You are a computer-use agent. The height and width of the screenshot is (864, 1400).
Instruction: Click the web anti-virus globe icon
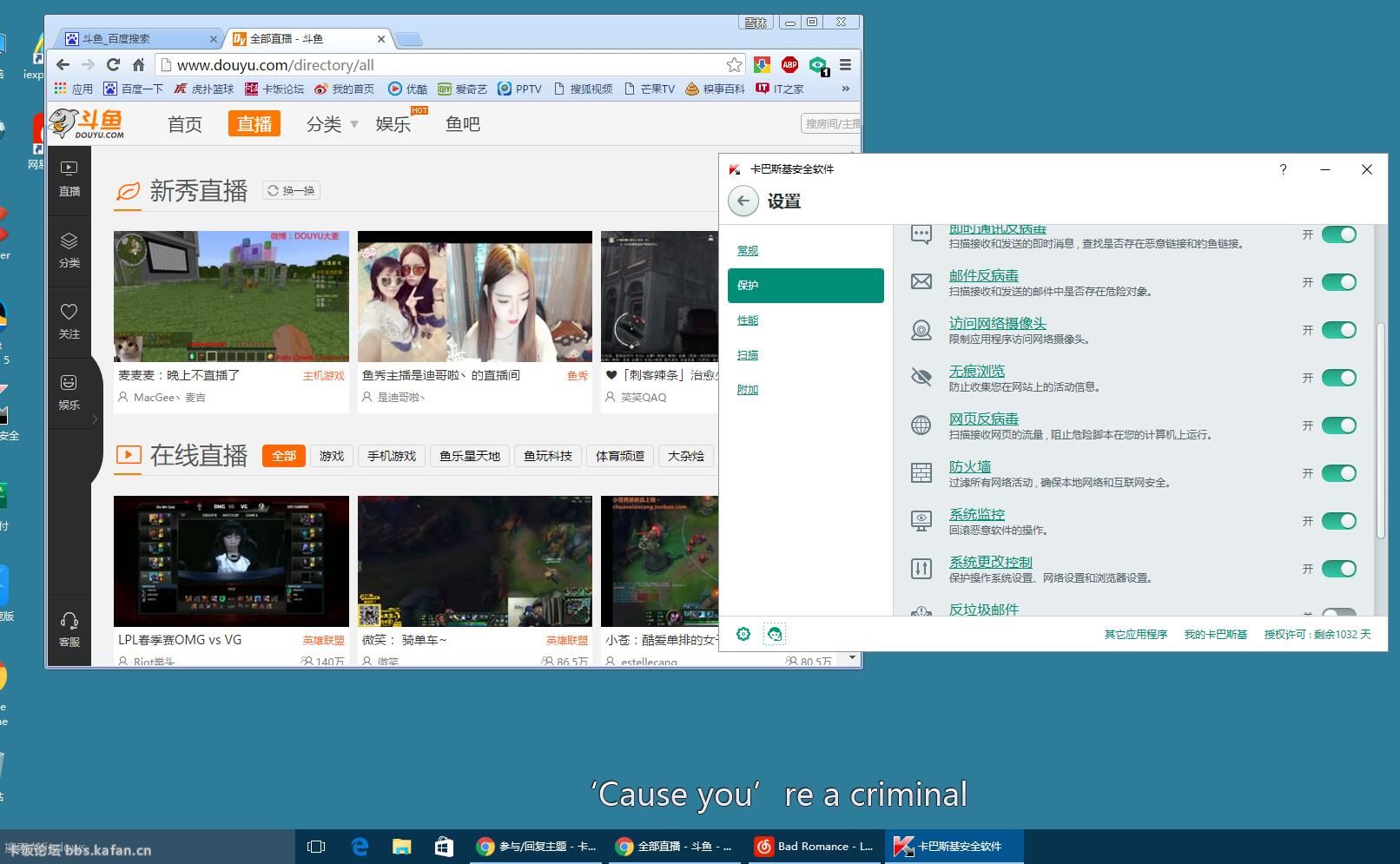[x=921, y=425]
